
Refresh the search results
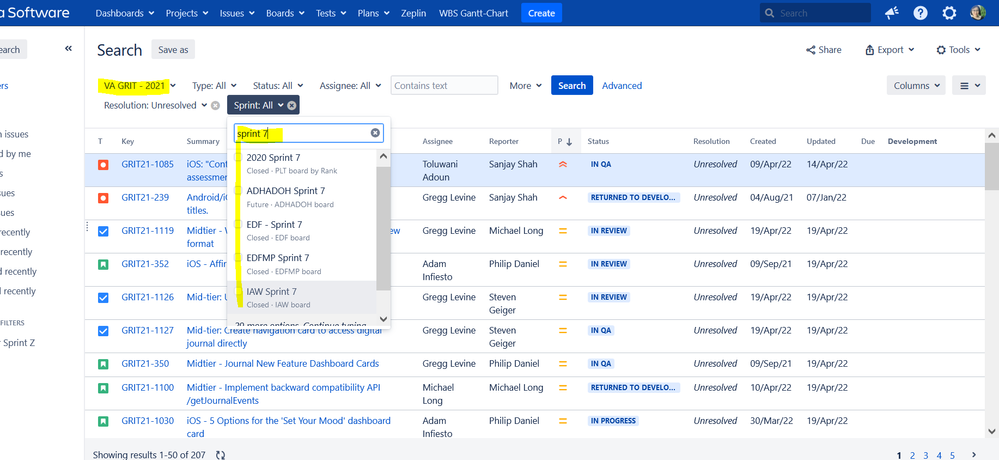click(220, 455)
